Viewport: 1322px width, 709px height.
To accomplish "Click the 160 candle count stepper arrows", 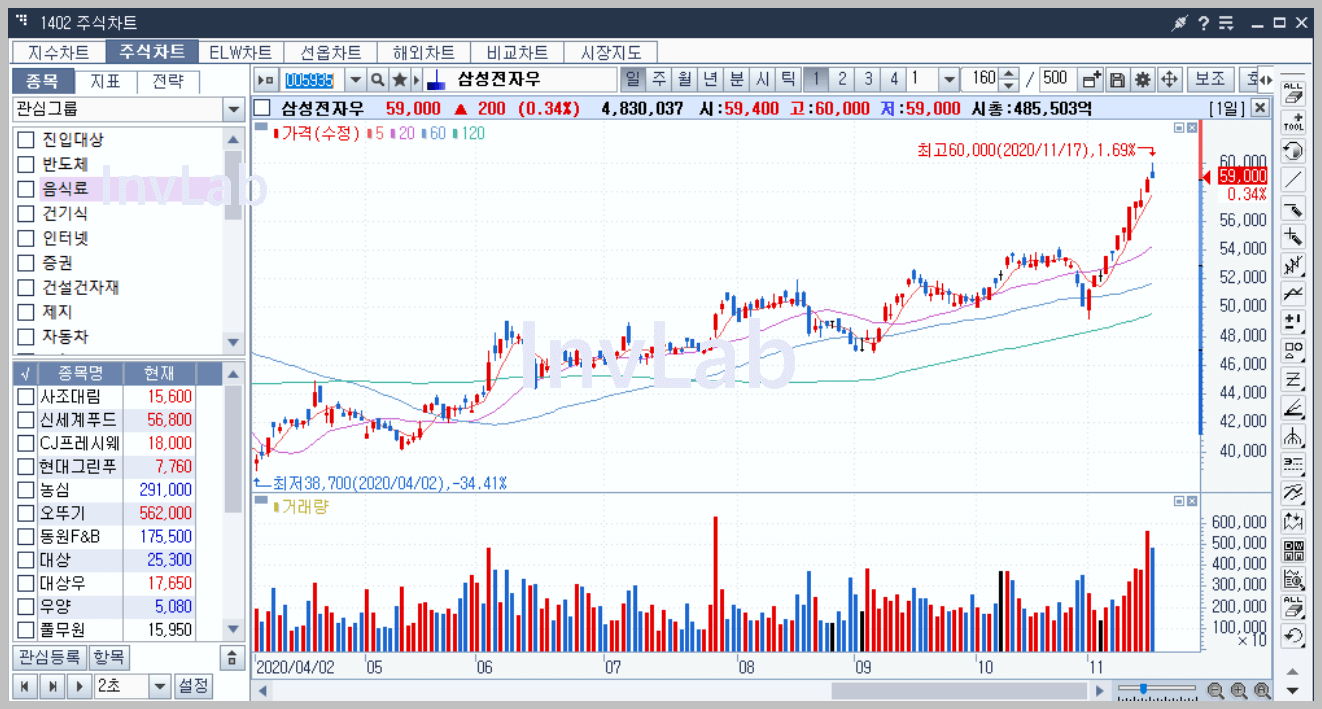I will (1009, 80).
